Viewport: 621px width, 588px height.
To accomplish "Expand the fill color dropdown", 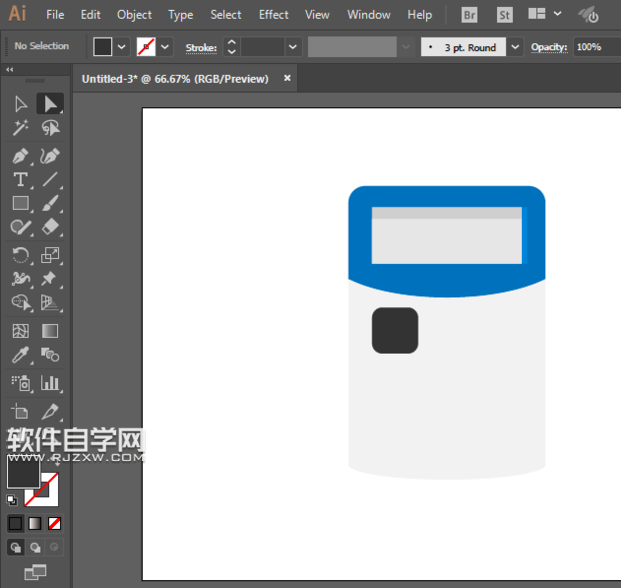I will (x=122, y=47).
